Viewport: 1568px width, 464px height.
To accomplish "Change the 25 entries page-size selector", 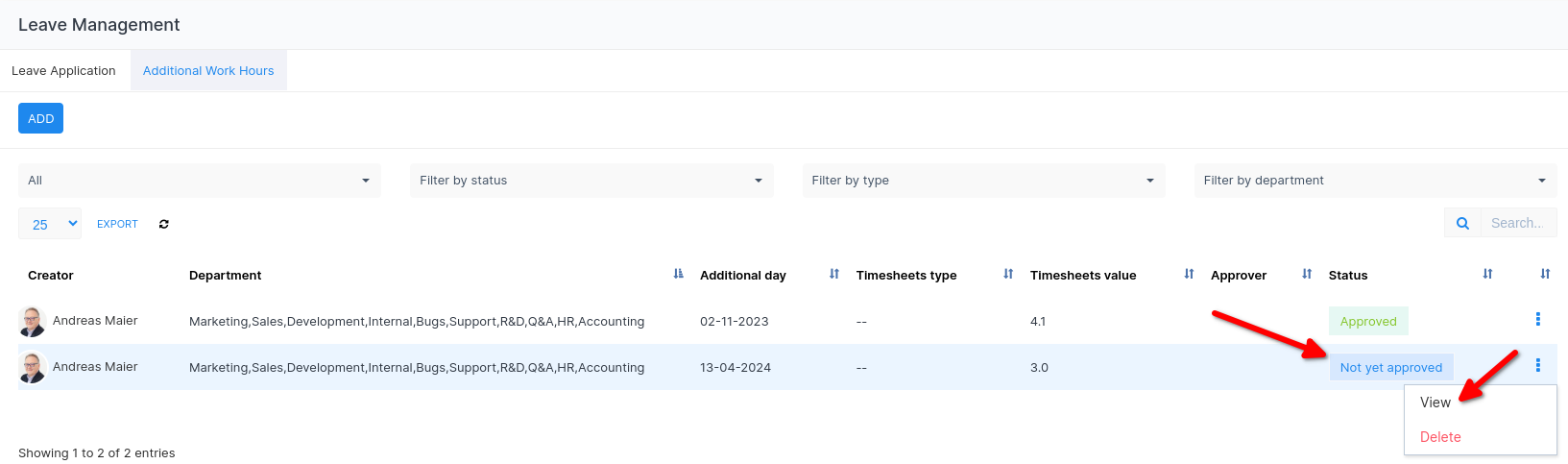I will click(x=50, y=224).
